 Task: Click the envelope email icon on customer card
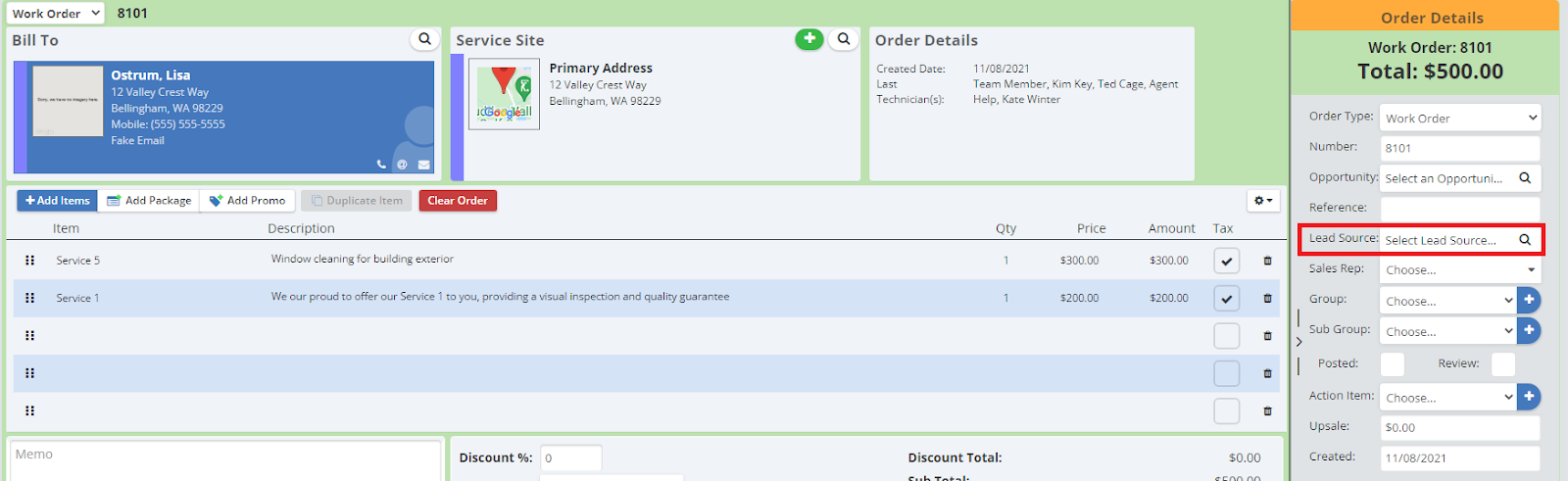coord(424,165)
